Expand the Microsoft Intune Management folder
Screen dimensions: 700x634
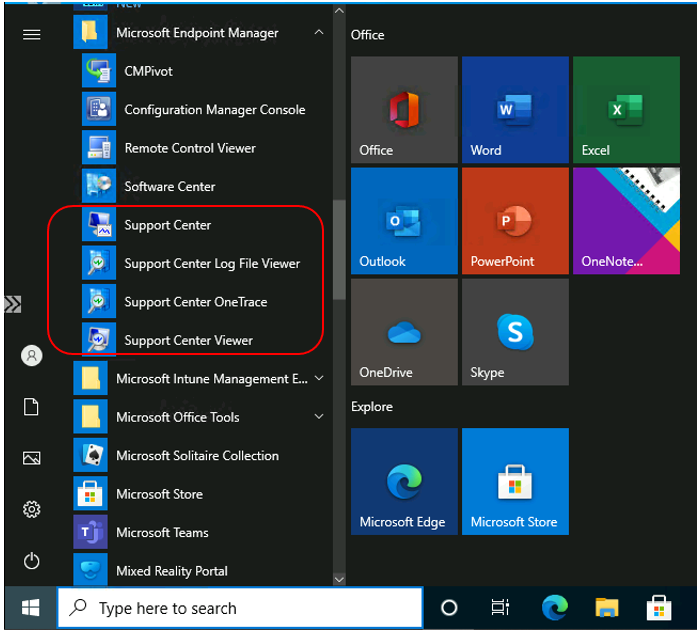[x=319, y=379]
